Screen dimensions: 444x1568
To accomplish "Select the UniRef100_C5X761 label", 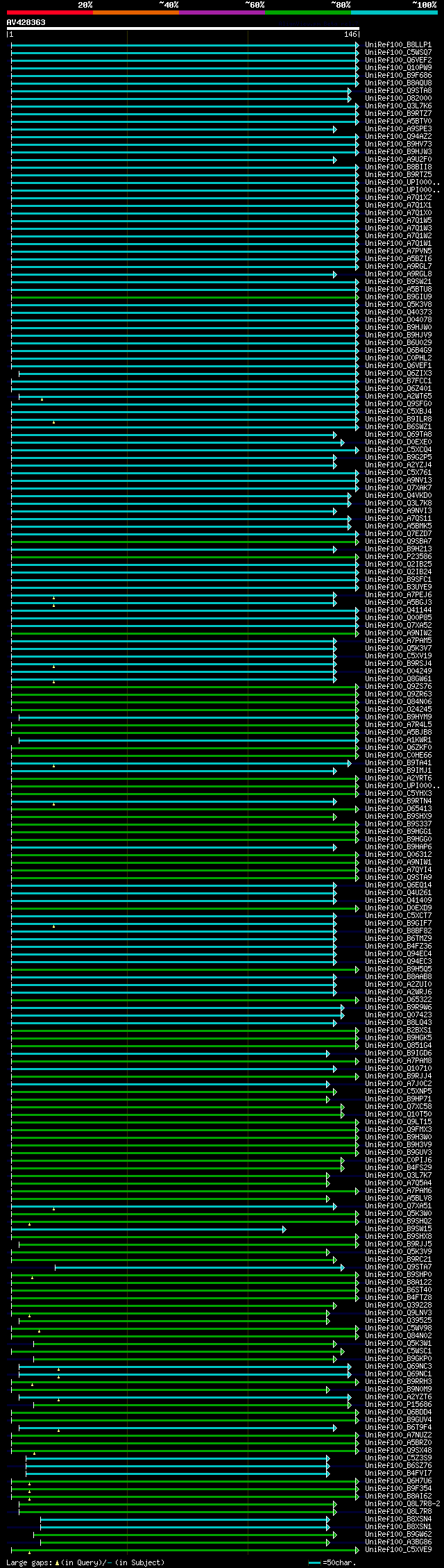I will click(x=398, y=472).
